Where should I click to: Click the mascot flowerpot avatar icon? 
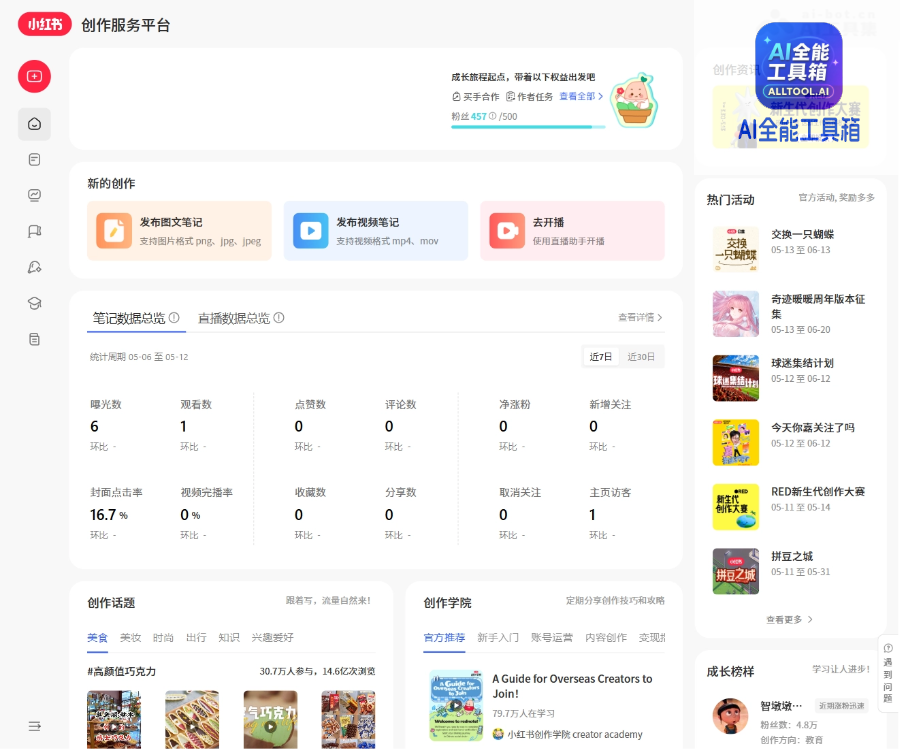(634, 100)
